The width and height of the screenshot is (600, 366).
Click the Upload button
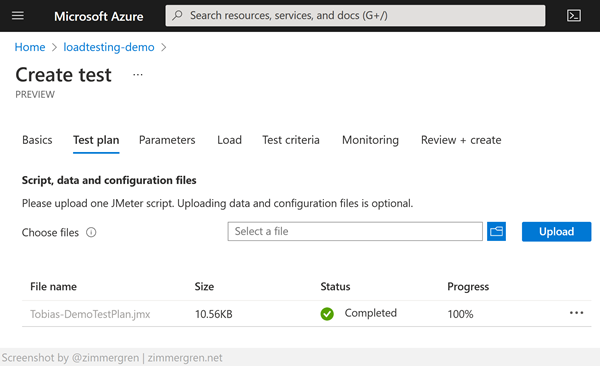(556, 232)
